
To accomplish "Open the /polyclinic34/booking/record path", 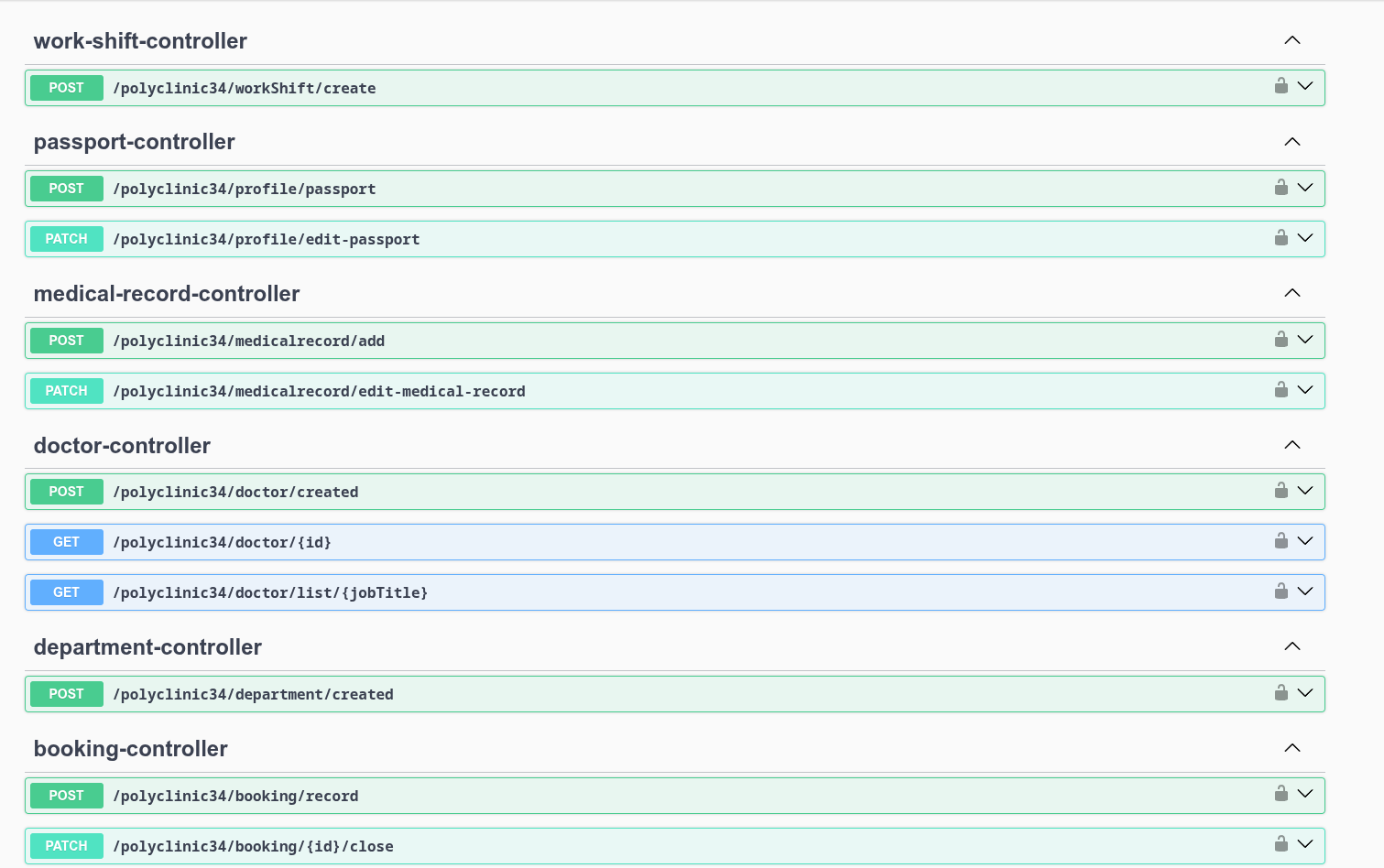I will tap(236, 797).
